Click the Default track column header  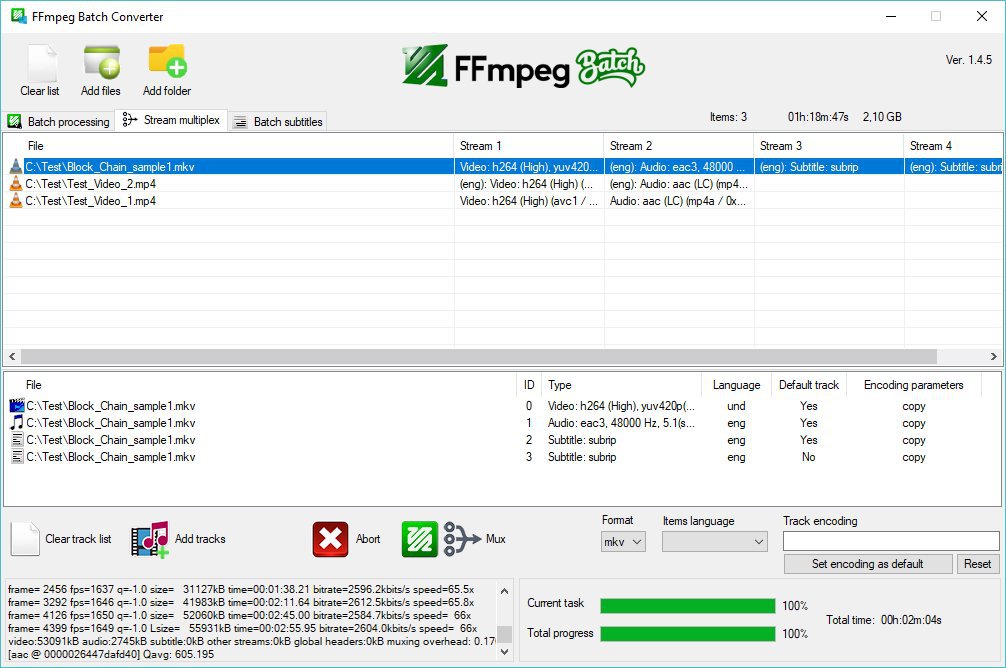click(x=808, y=385)
